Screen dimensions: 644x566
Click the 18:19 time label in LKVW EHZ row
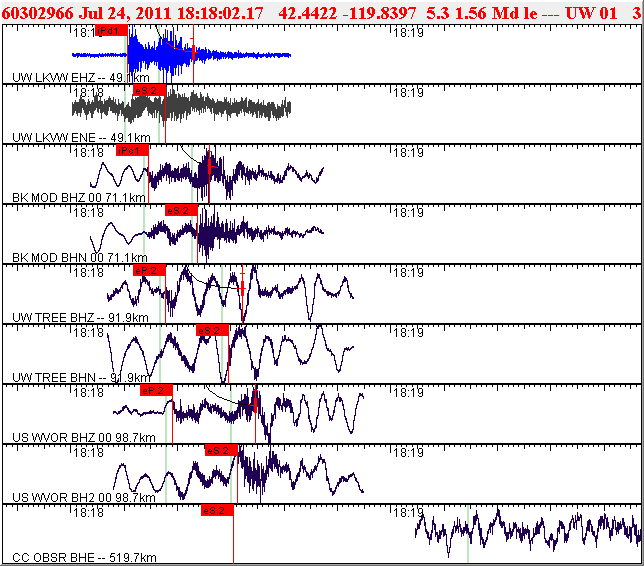coord(408,32)
